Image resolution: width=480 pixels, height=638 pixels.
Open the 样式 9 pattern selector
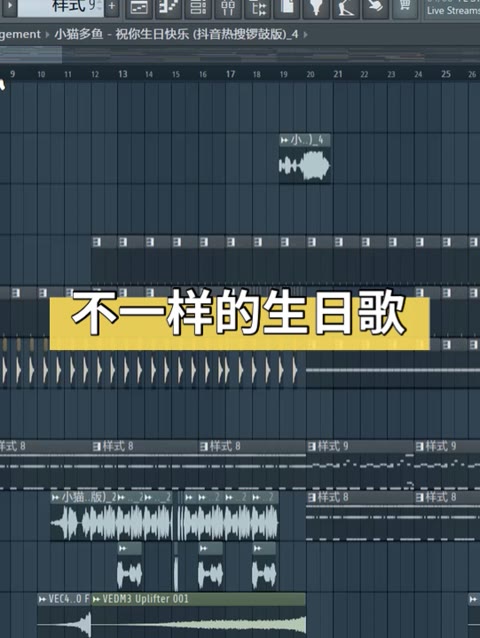pyautogui.click(x=61, y=7)
